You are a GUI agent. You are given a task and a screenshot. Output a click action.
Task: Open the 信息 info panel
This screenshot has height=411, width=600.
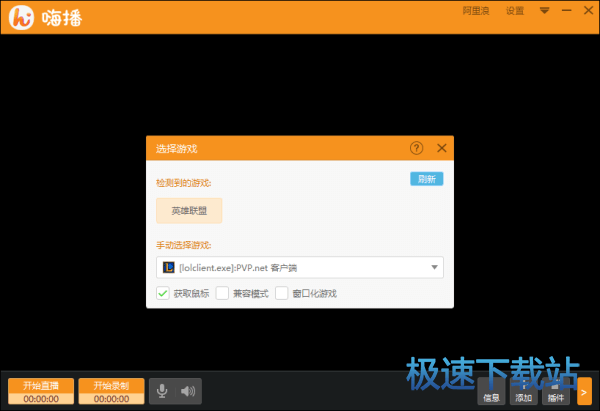(491, 391)
